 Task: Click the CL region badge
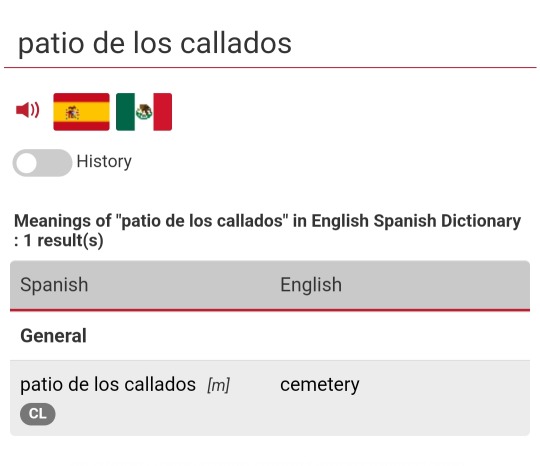pyautogui.click(x=38, y=414)
